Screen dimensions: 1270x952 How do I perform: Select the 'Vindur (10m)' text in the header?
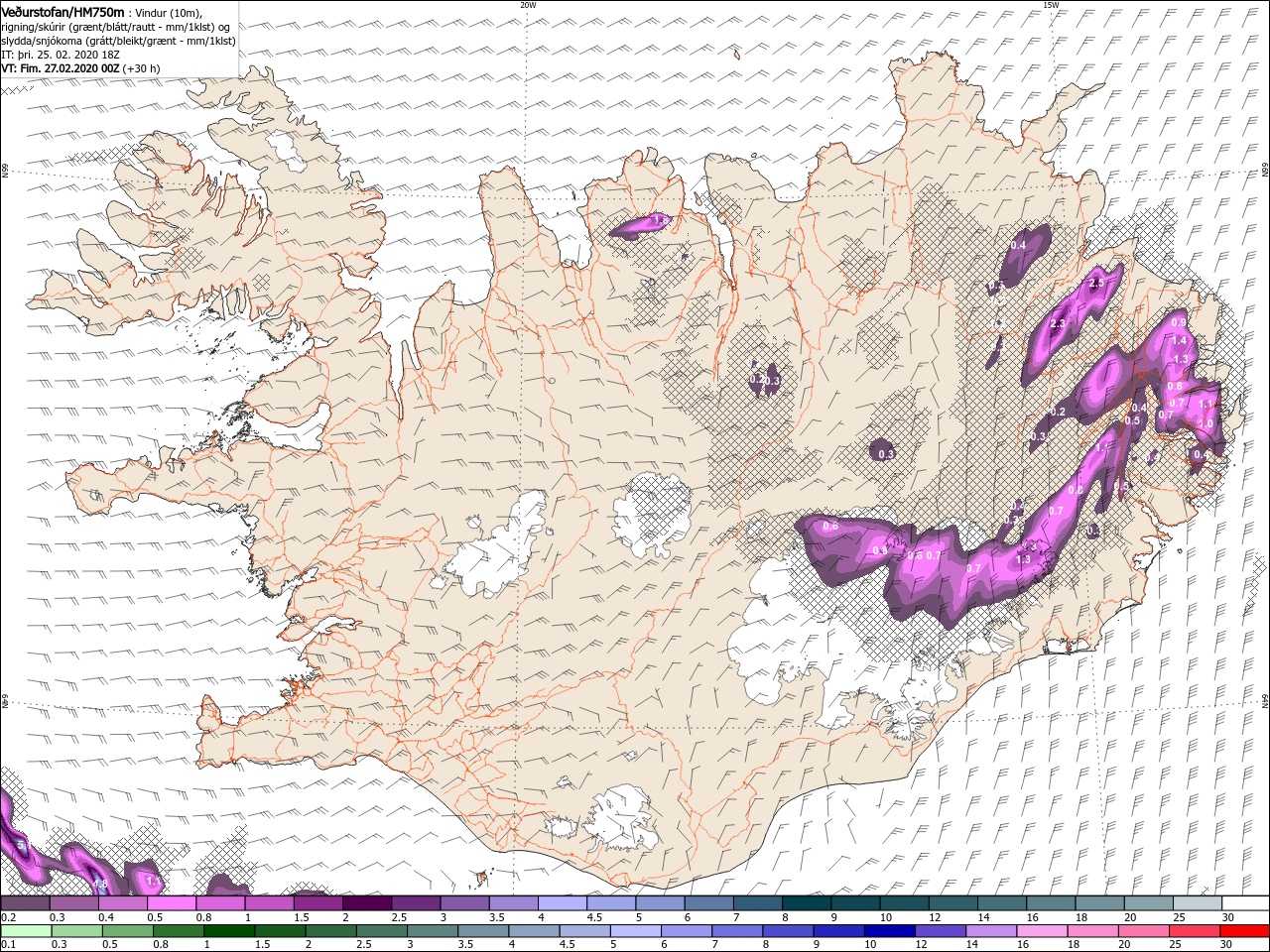point(168,12)
